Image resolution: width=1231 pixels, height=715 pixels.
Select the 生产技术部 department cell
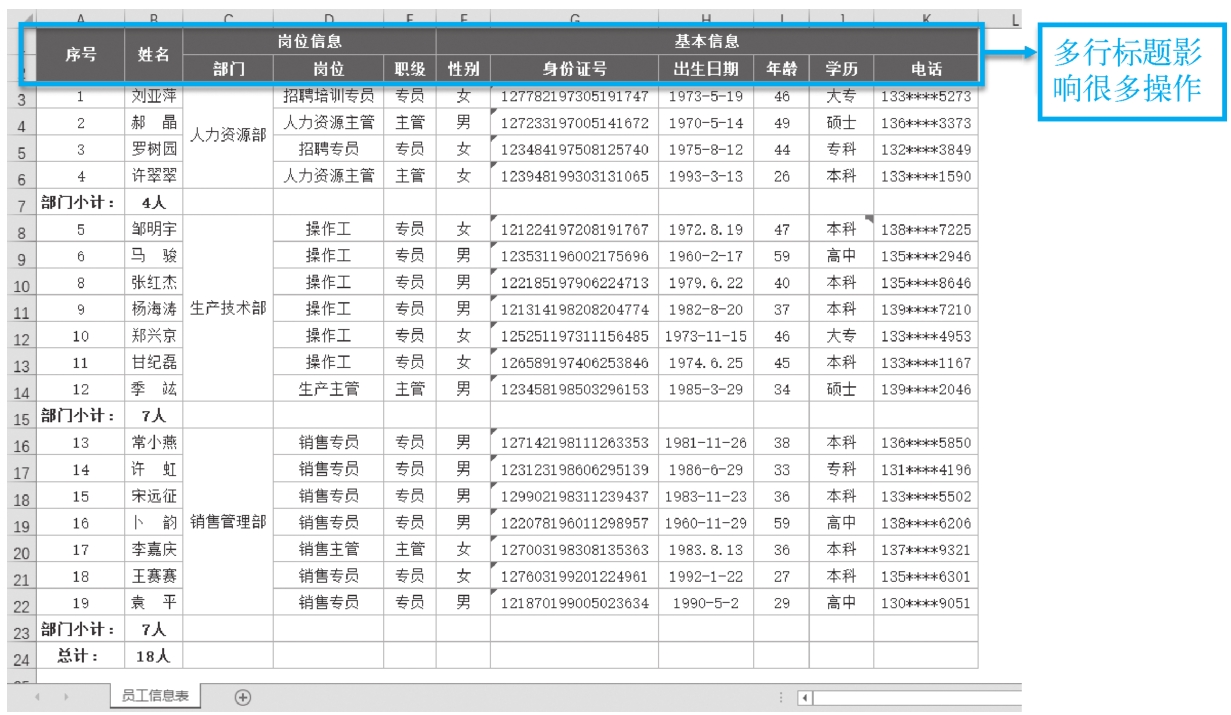[x=228, y=309]
